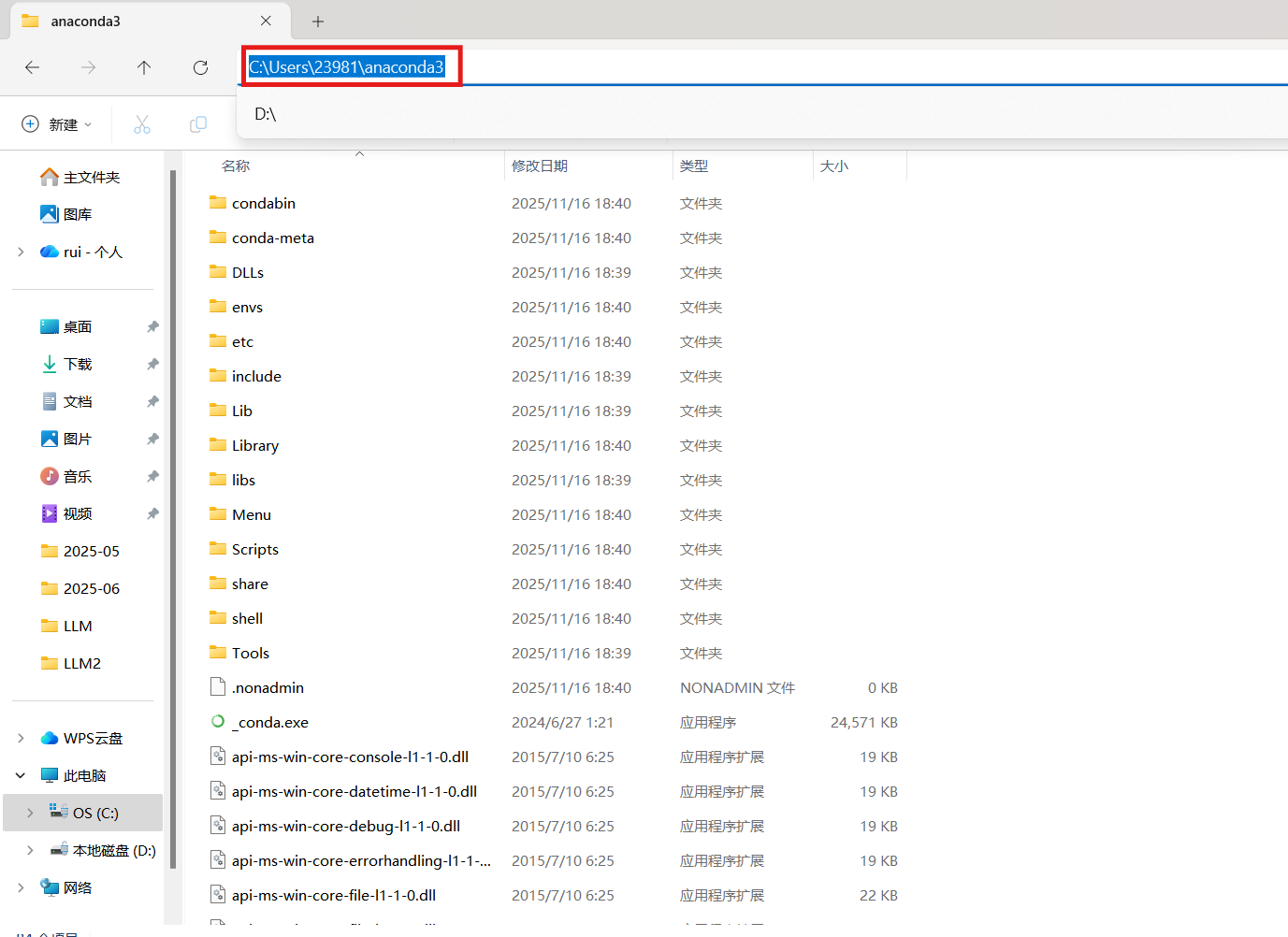Select the conda-meta folder icon
Viewport: 1288px width, 937px height.
coord(218,237)
